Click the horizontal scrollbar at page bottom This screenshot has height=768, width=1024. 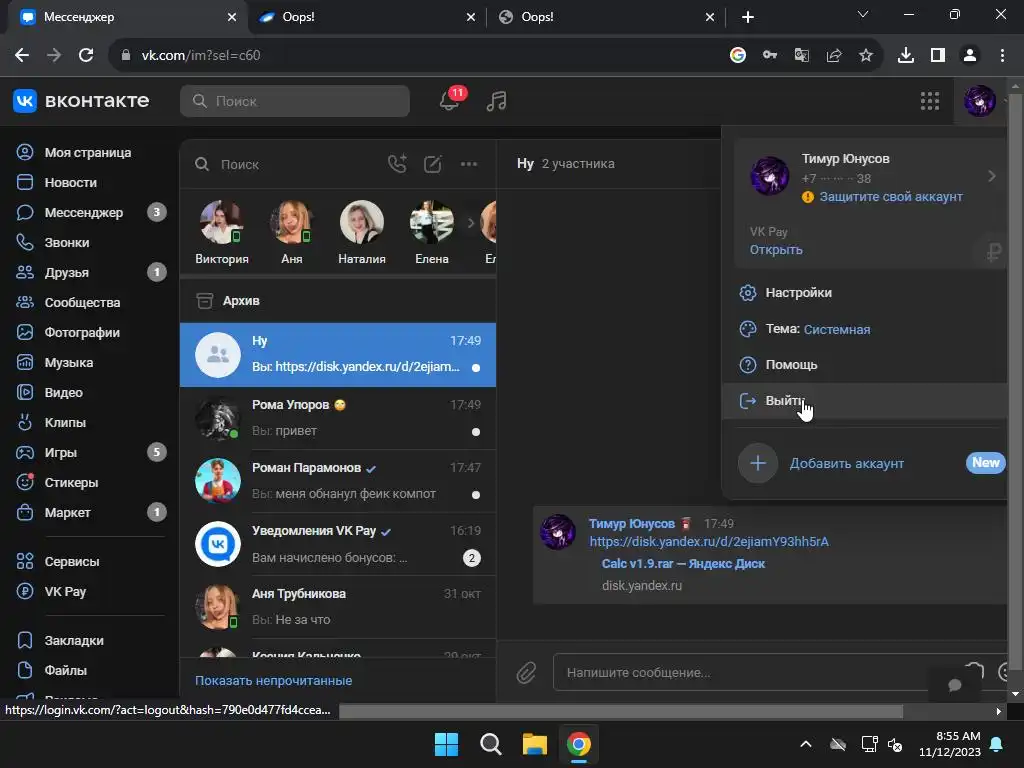[x=620, y=711]
